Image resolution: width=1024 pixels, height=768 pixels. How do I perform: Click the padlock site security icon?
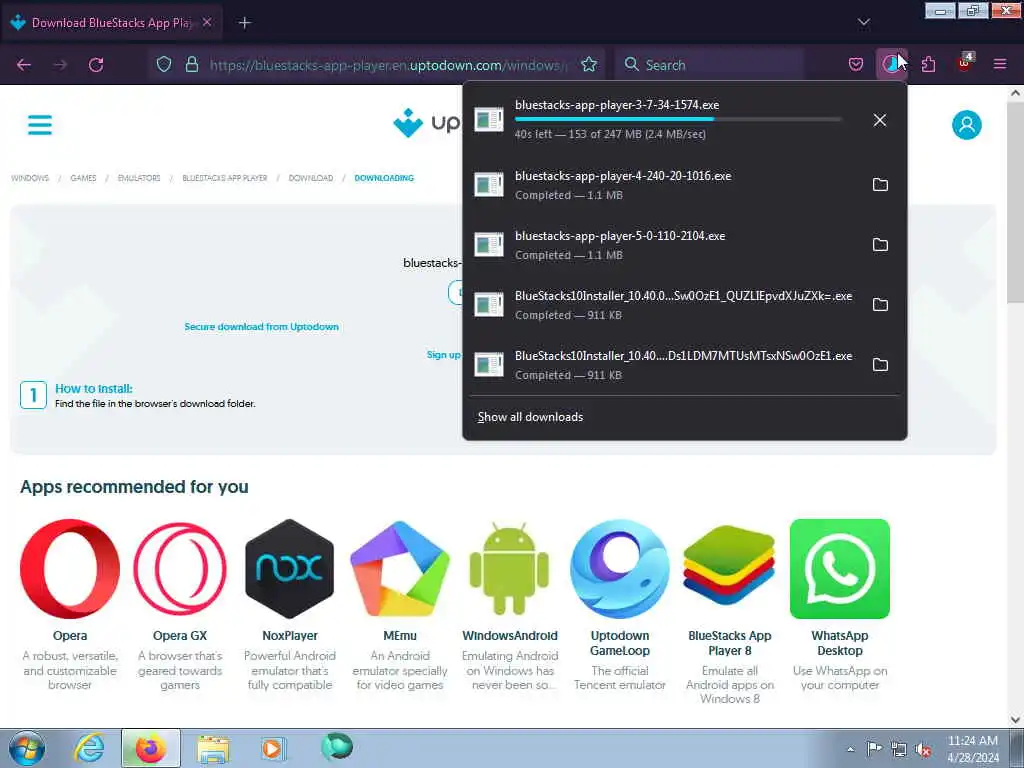[x=191, y=64]
